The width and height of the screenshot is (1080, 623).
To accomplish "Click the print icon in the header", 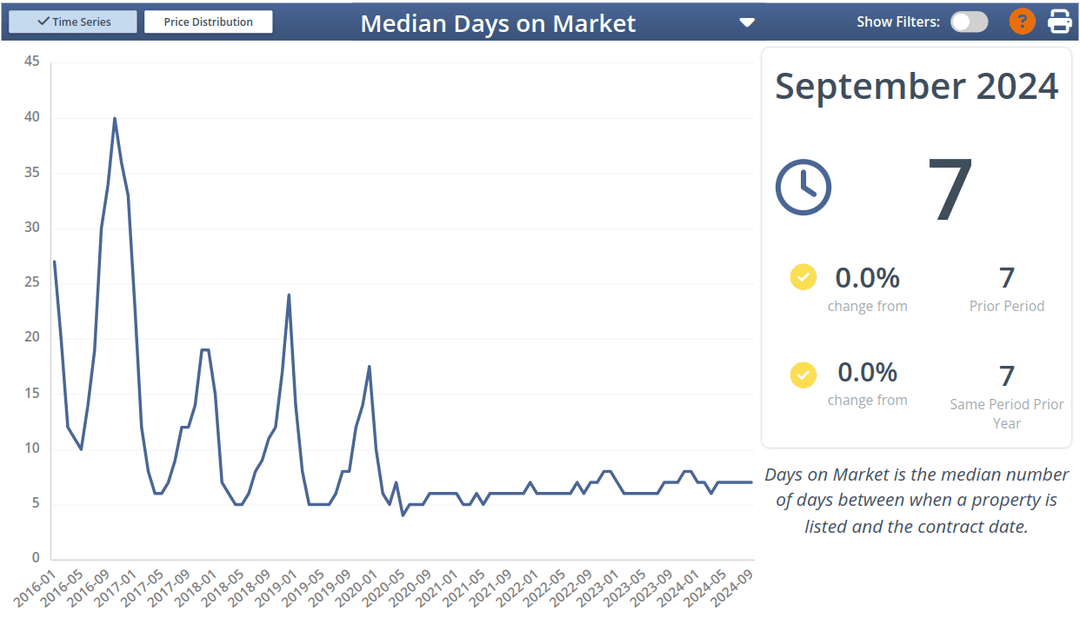I will [1062, 20].
